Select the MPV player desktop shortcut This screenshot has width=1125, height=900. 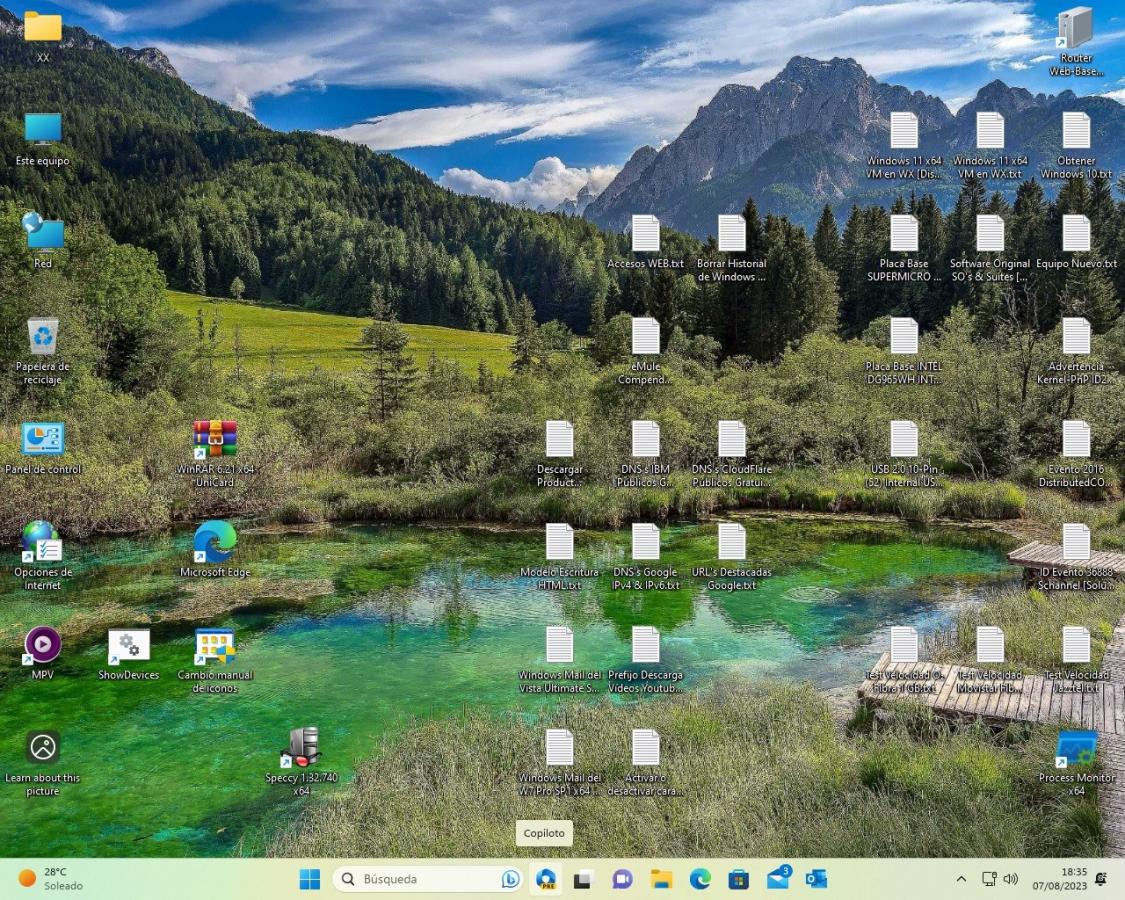pyautogui.click(x=43, y=645)
